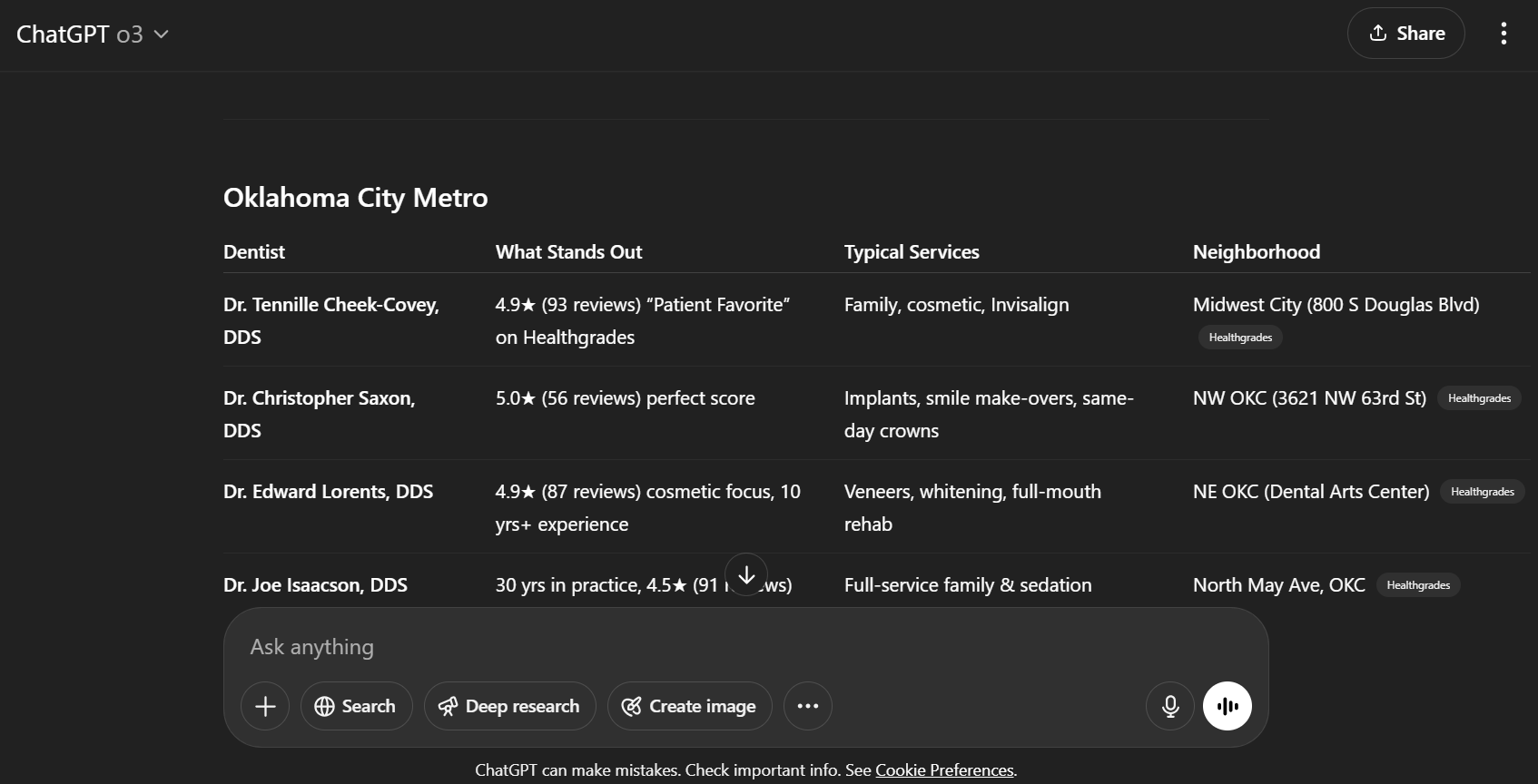This screenshot has width=1538, height=784.
Task: Click North May Ave, OKC text
Action: (x=1279, y=585)
